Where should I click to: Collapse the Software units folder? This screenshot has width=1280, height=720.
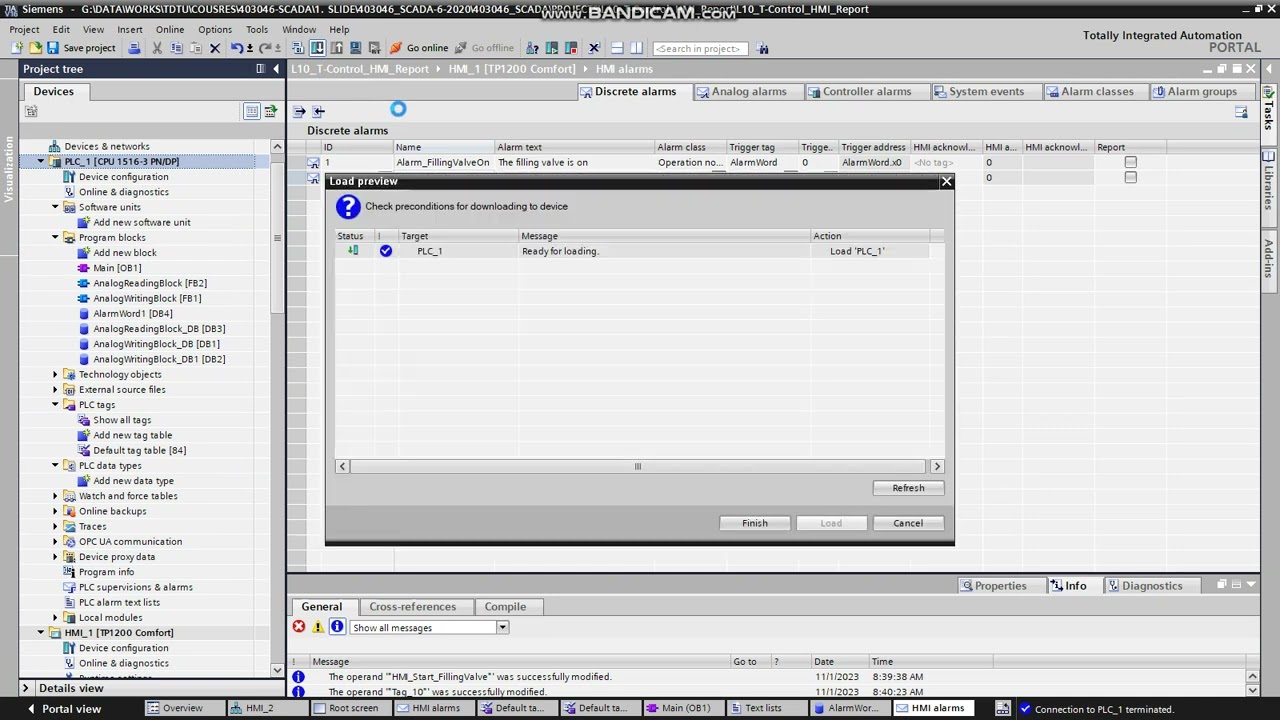(x=55, y=207)
